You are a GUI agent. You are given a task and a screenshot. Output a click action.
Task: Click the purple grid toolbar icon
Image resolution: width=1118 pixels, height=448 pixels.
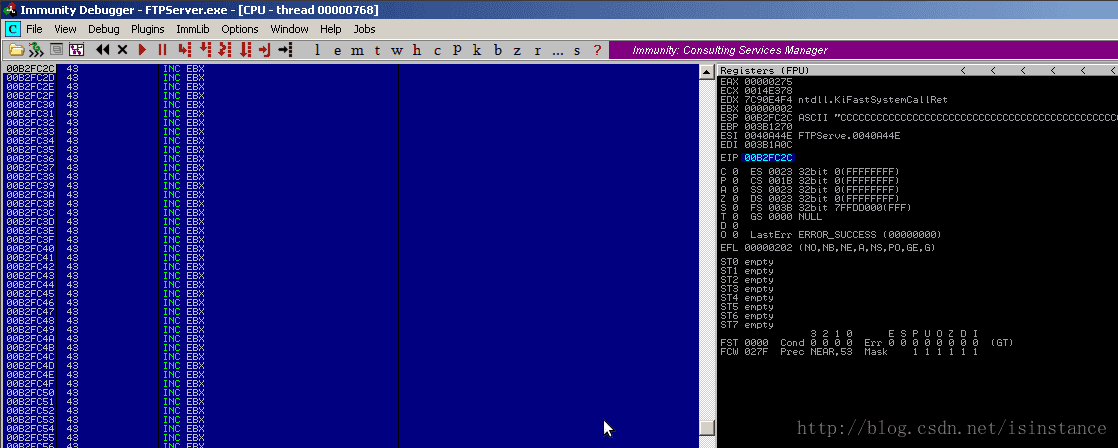76,50
